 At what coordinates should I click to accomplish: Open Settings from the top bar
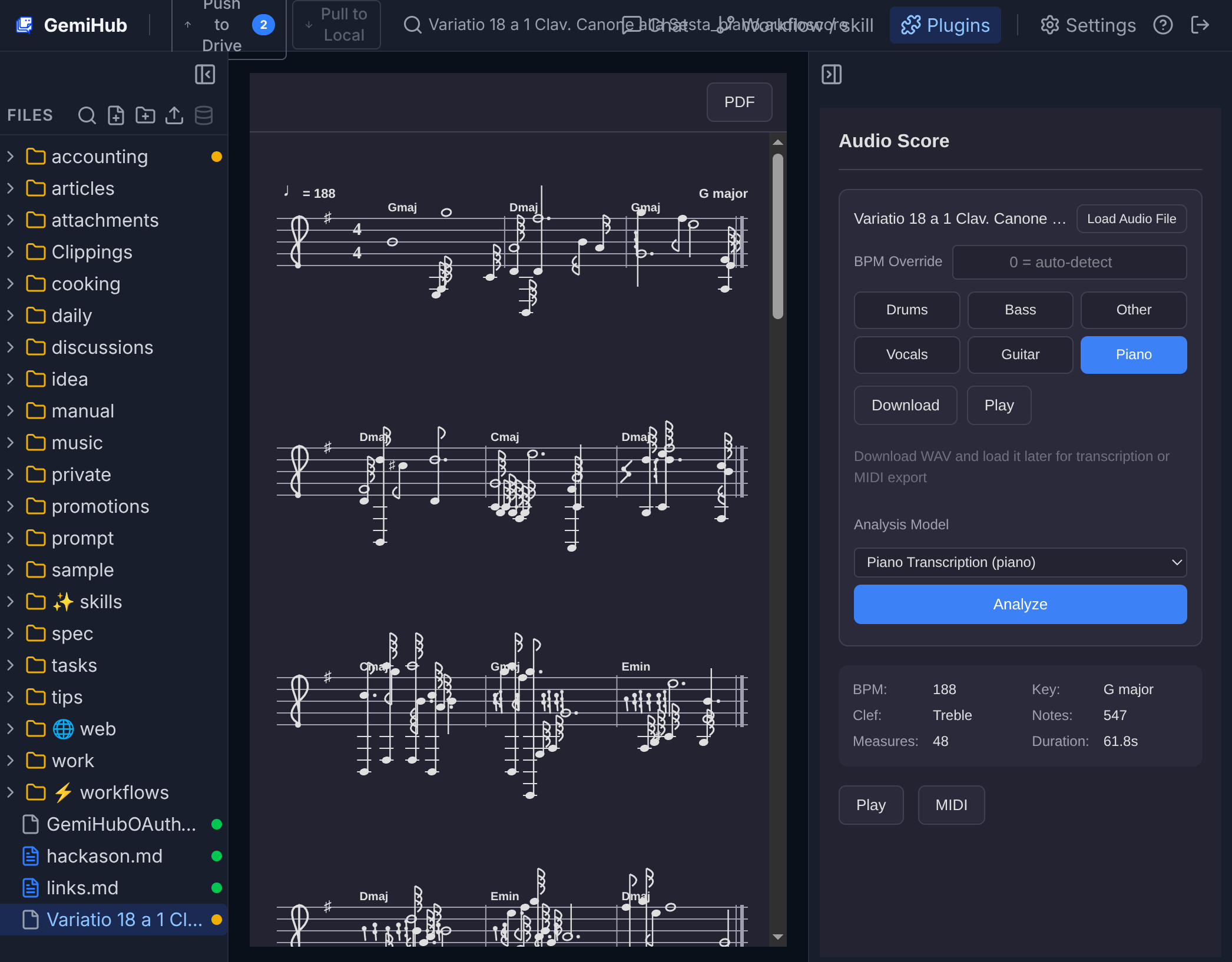click(x=1087, y=25)
